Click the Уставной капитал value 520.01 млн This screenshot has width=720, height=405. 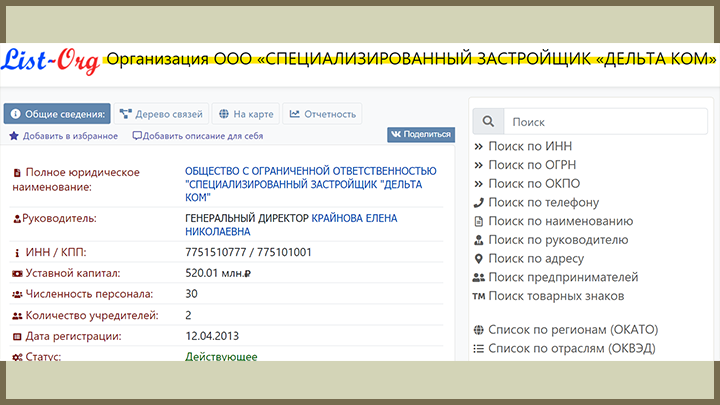pyautogui.click(x=218, y=273)
